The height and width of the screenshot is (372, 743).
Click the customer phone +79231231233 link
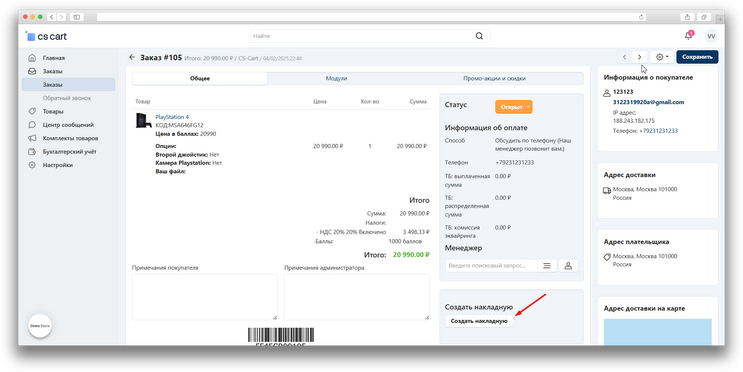pyautogui.click(x=658, y=131)
